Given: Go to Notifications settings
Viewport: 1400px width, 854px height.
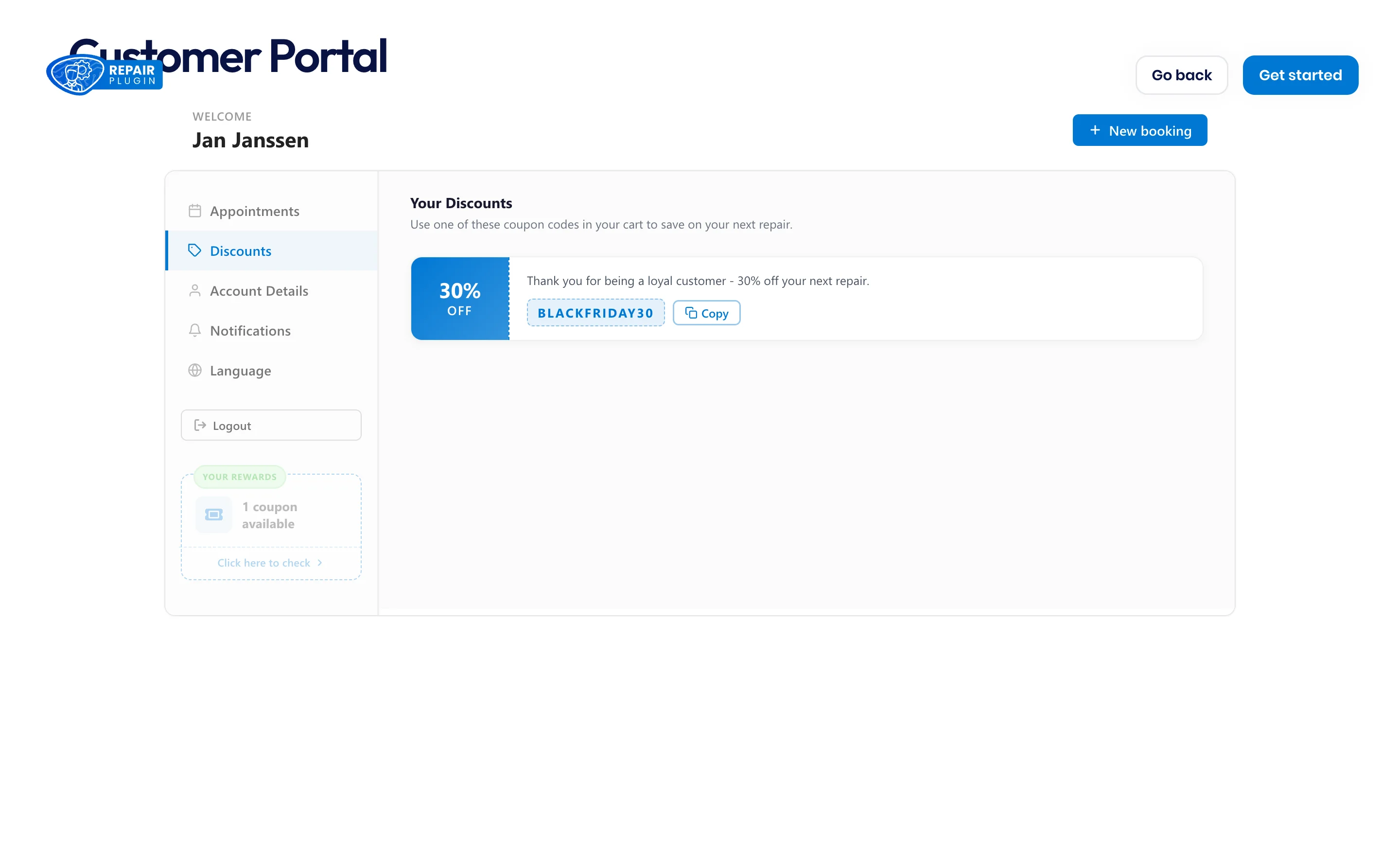Looking at the screenshot, I should point(272,330).
